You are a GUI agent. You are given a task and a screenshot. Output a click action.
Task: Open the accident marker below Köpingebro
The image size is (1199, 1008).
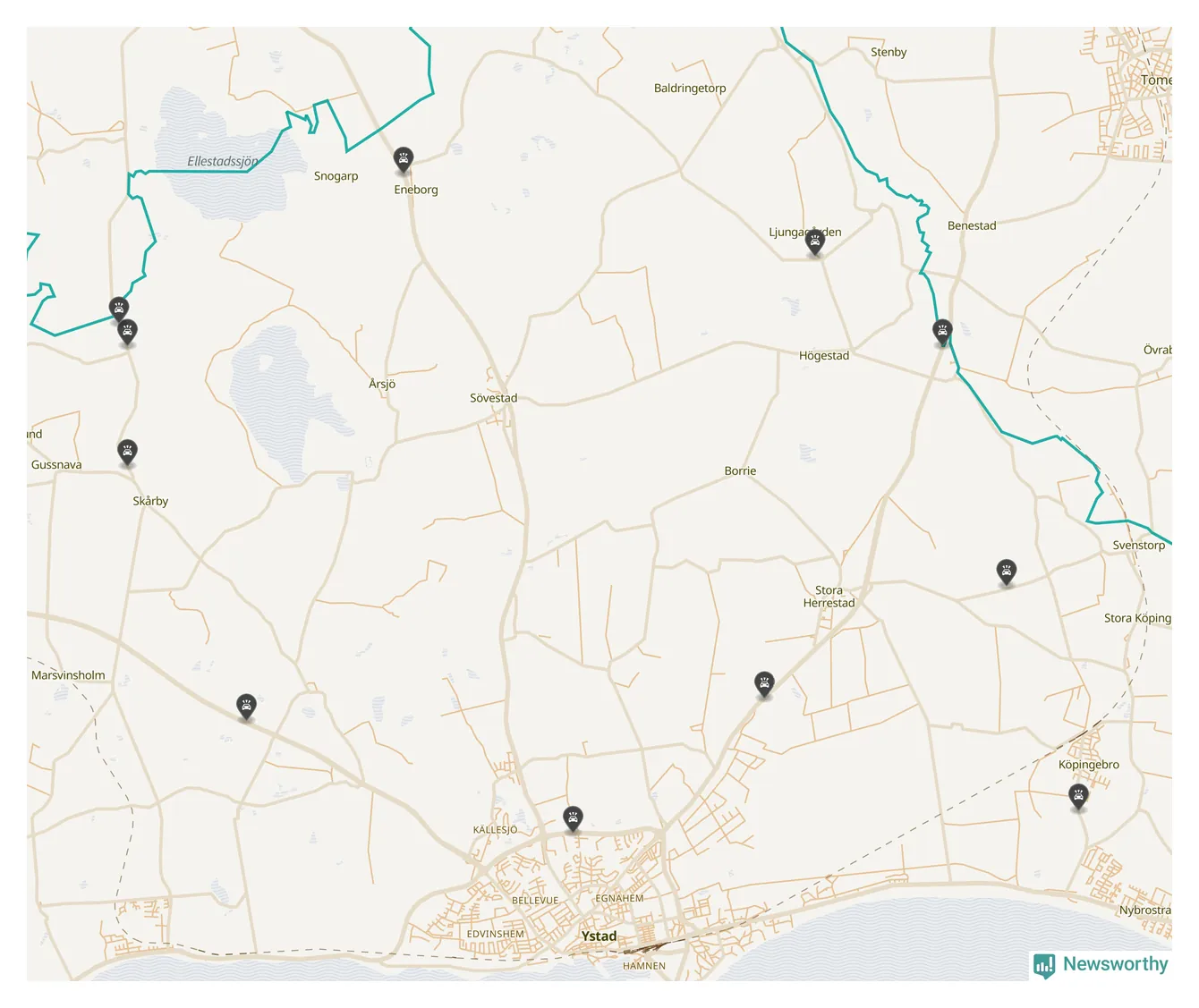tap(1079, 796)
